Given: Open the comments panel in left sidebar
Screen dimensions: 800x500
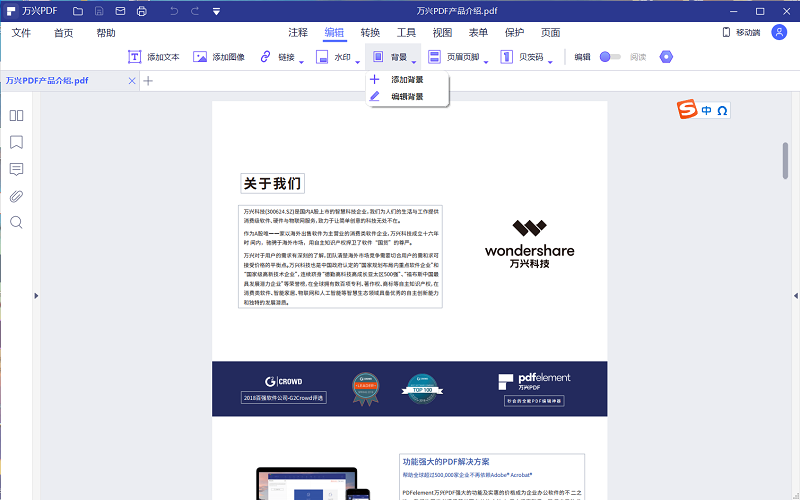Looking at the screenshot, I should (16, 169).
